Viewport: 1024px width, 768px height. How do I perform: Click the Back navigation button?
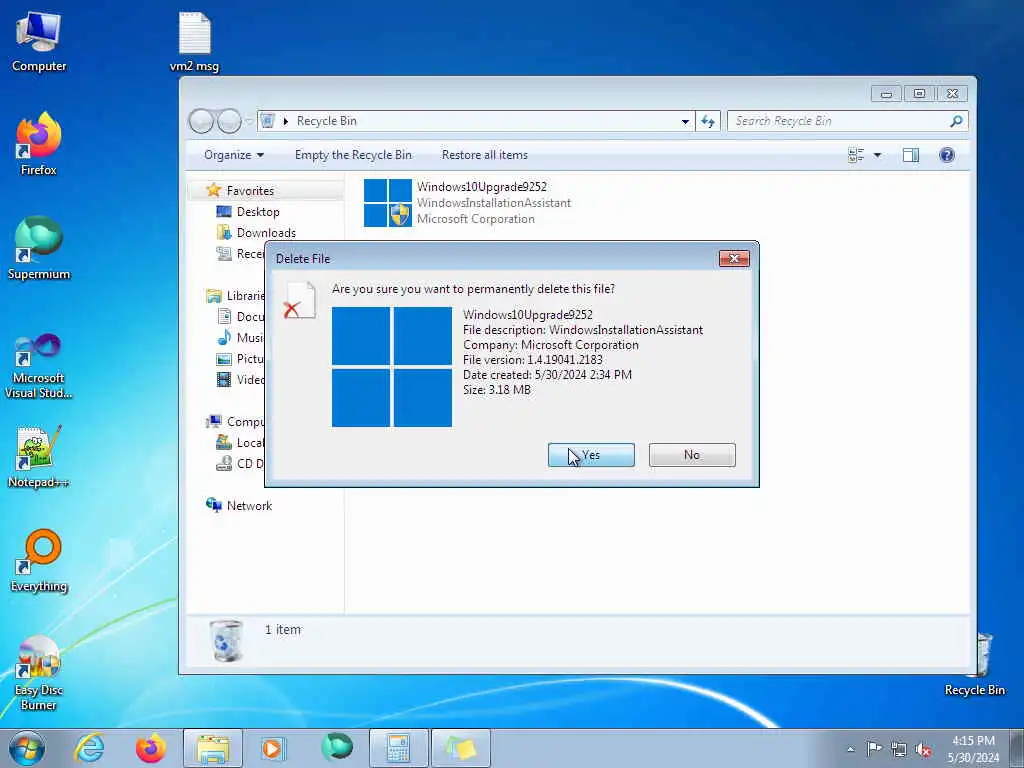pyautogui.click(x=201, y=121)
